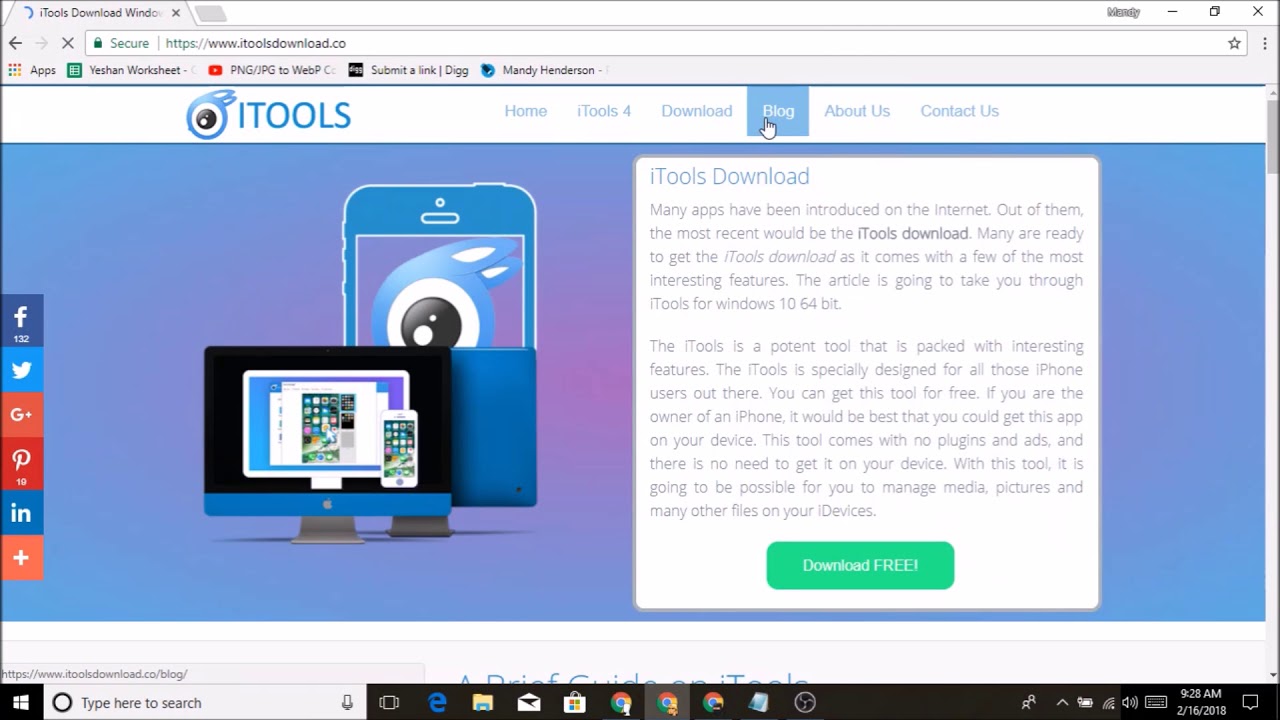The image size is (1280, 720).
Task: Open the iTools 4 menu item
Action: point(604,111)
